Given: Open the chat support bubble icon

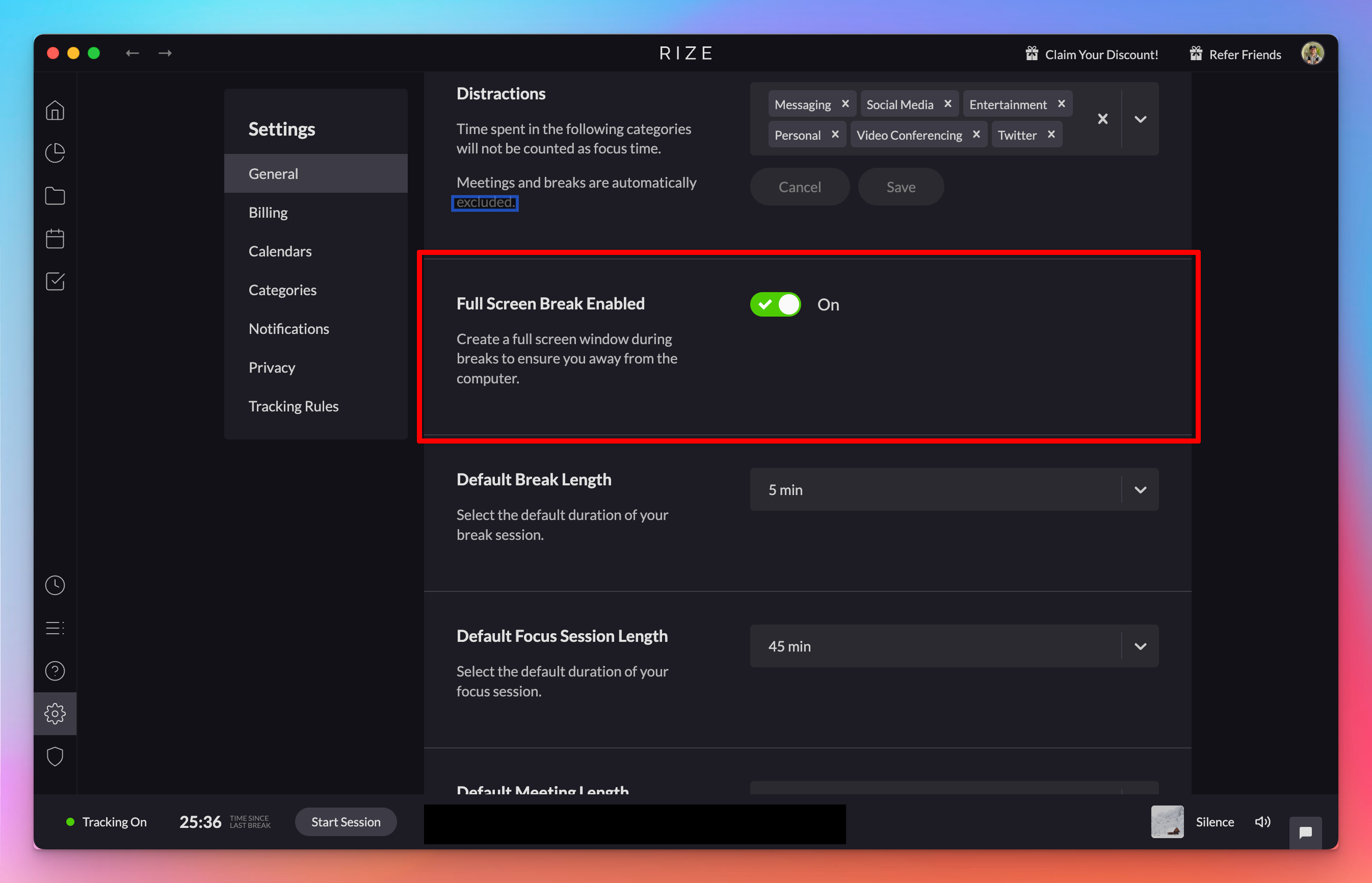Looking at the screenshot, I should click(x=1306, y=832).
